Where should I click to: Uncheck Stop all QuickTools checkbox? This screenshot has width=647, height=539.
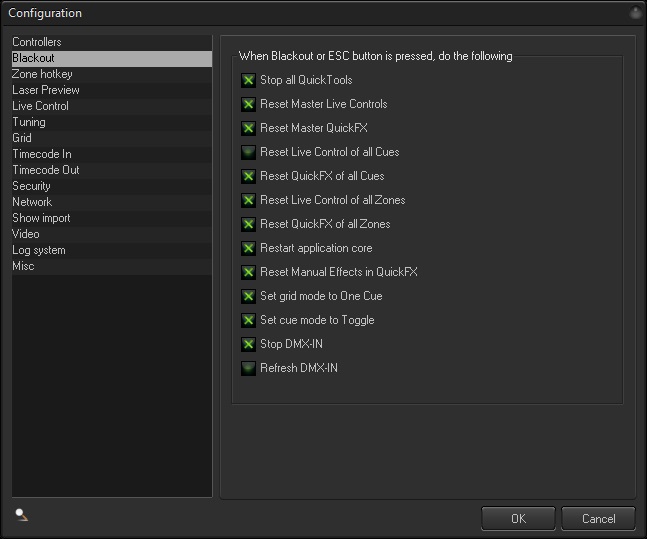point(249,80)
